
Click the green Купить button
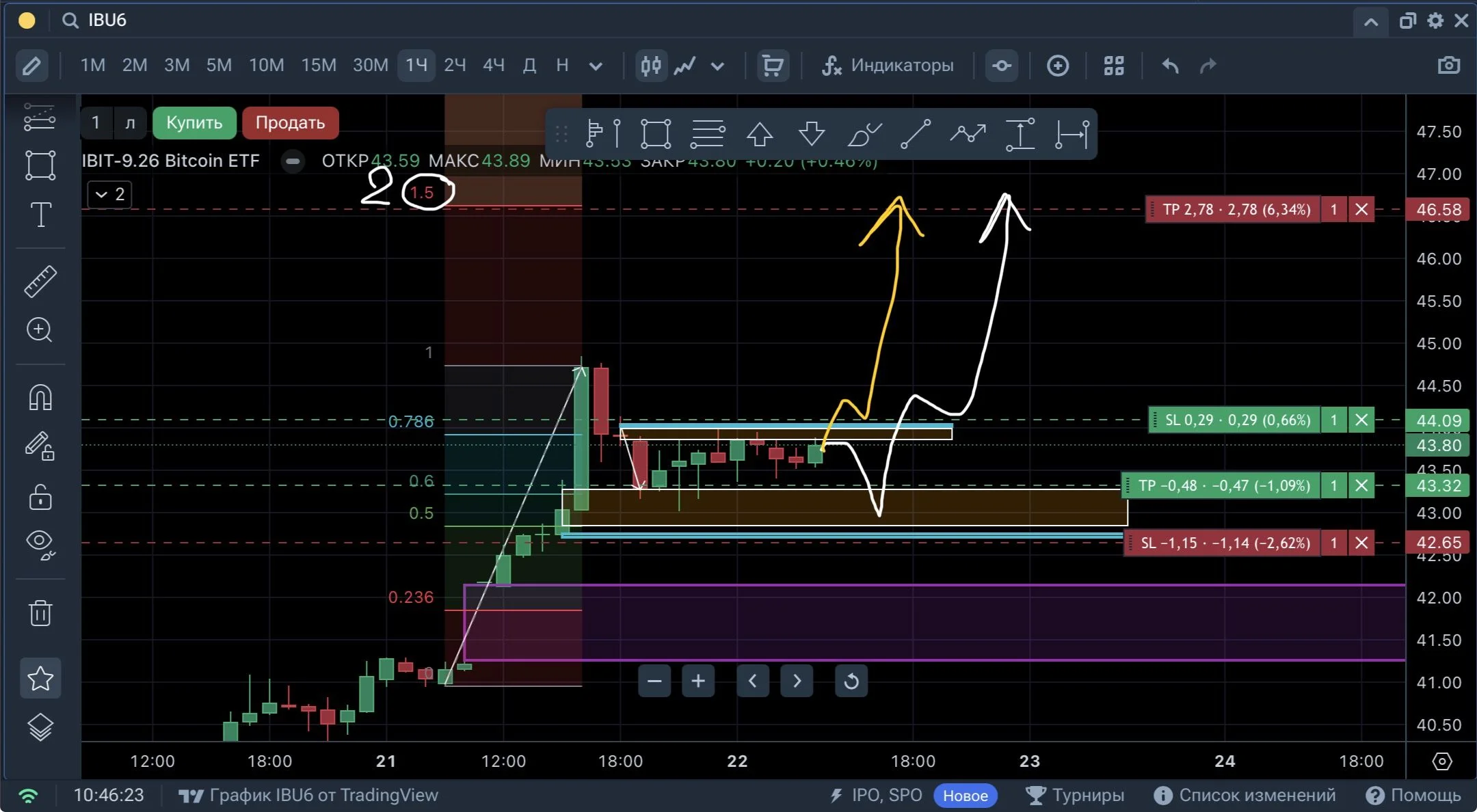[x=194, y=123]
